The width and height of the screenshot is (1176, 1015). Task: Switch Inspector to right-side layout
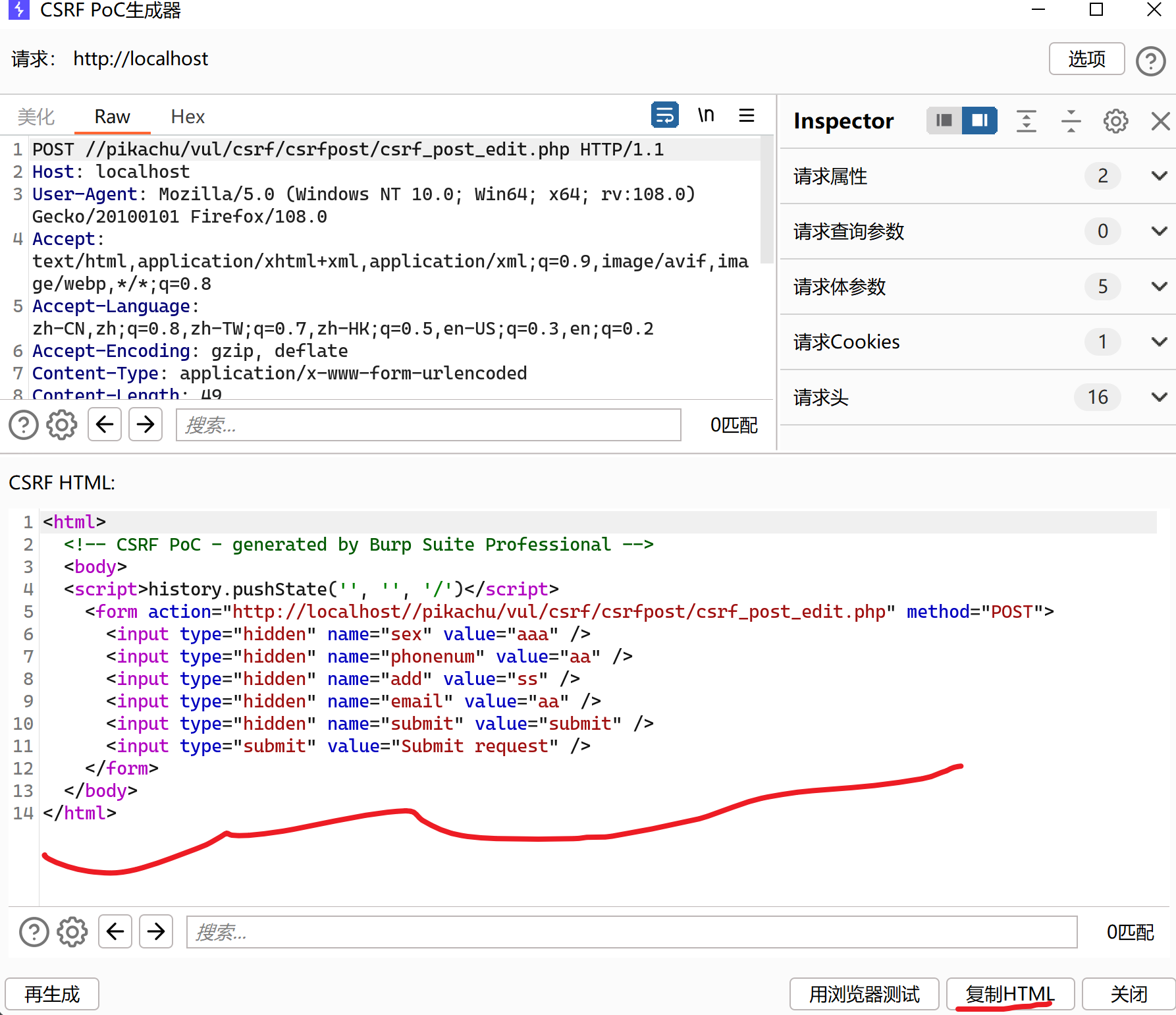979,120
